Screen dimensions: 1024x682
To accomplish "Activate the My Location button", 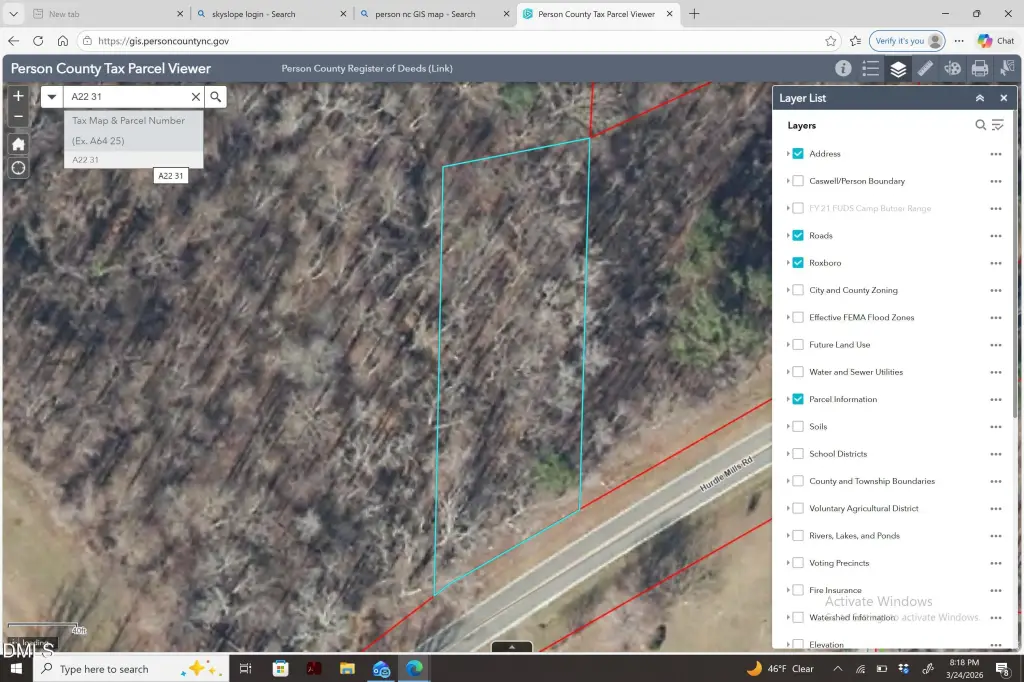I will pyautogui.click(x=18, y=167).
